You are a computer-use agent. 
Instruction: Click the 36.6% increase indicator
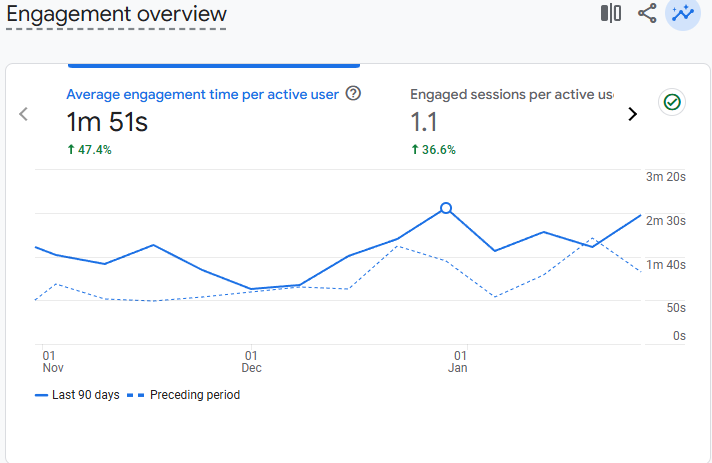(433, 150)
